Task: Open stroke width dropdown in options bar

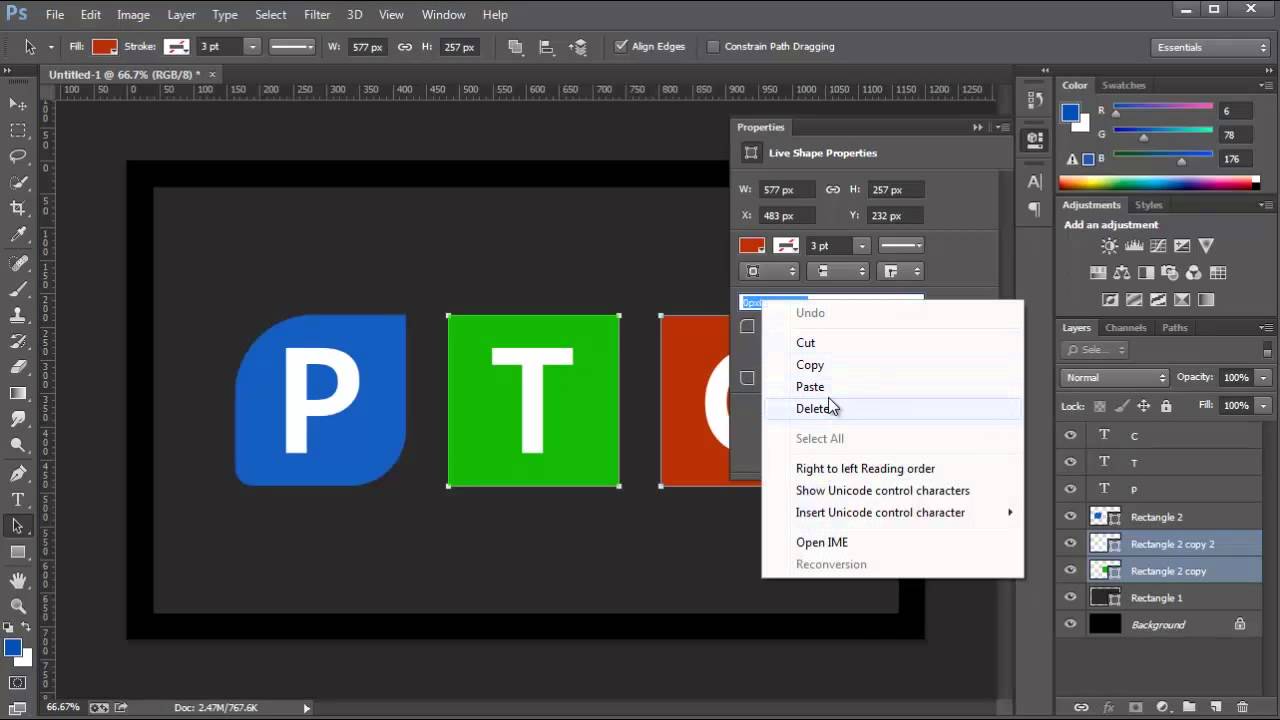Action: point(252,46)
